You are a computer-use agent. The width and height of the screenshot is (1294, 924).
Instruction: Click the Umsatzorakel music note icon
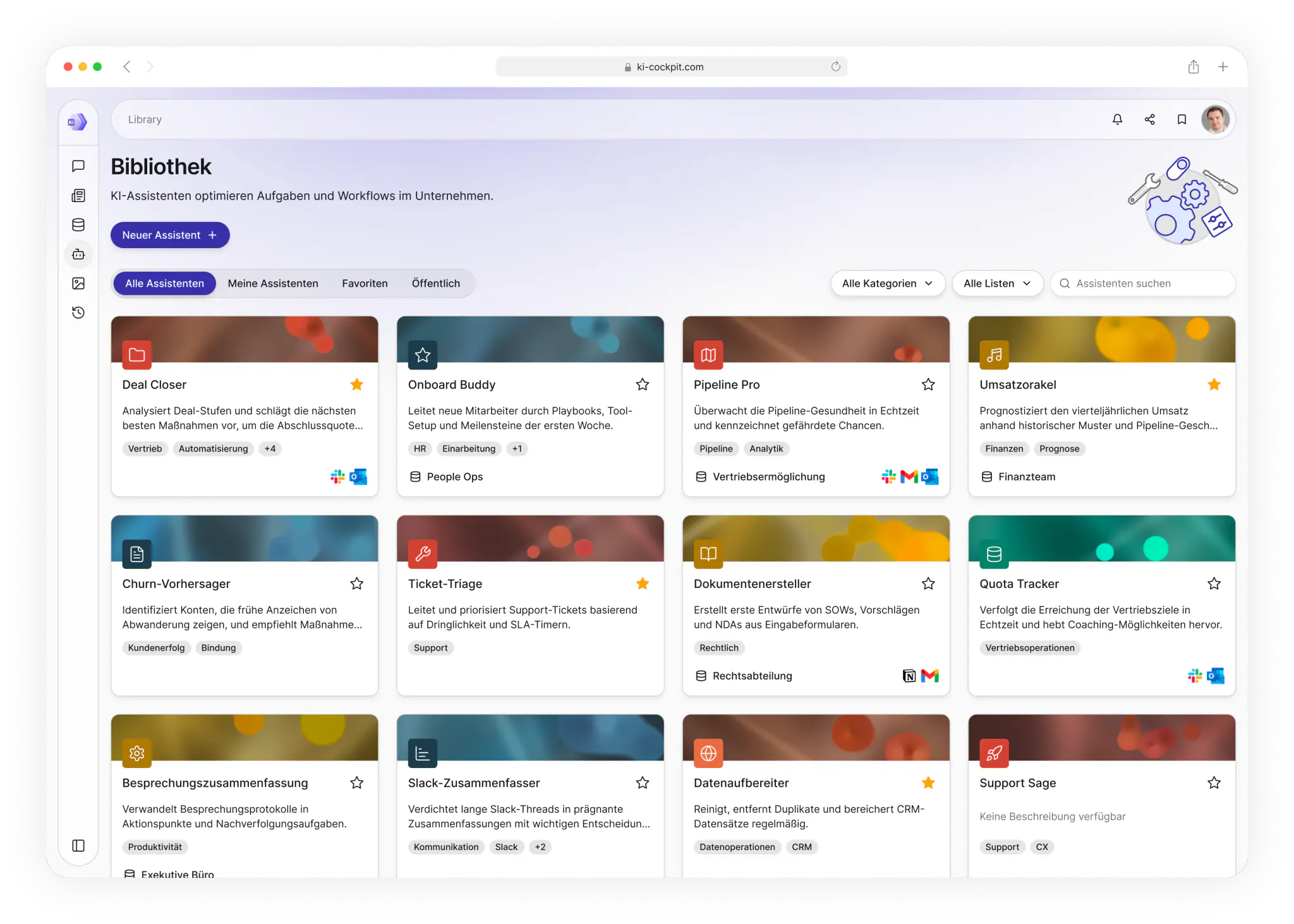click(x=994, y=355)
